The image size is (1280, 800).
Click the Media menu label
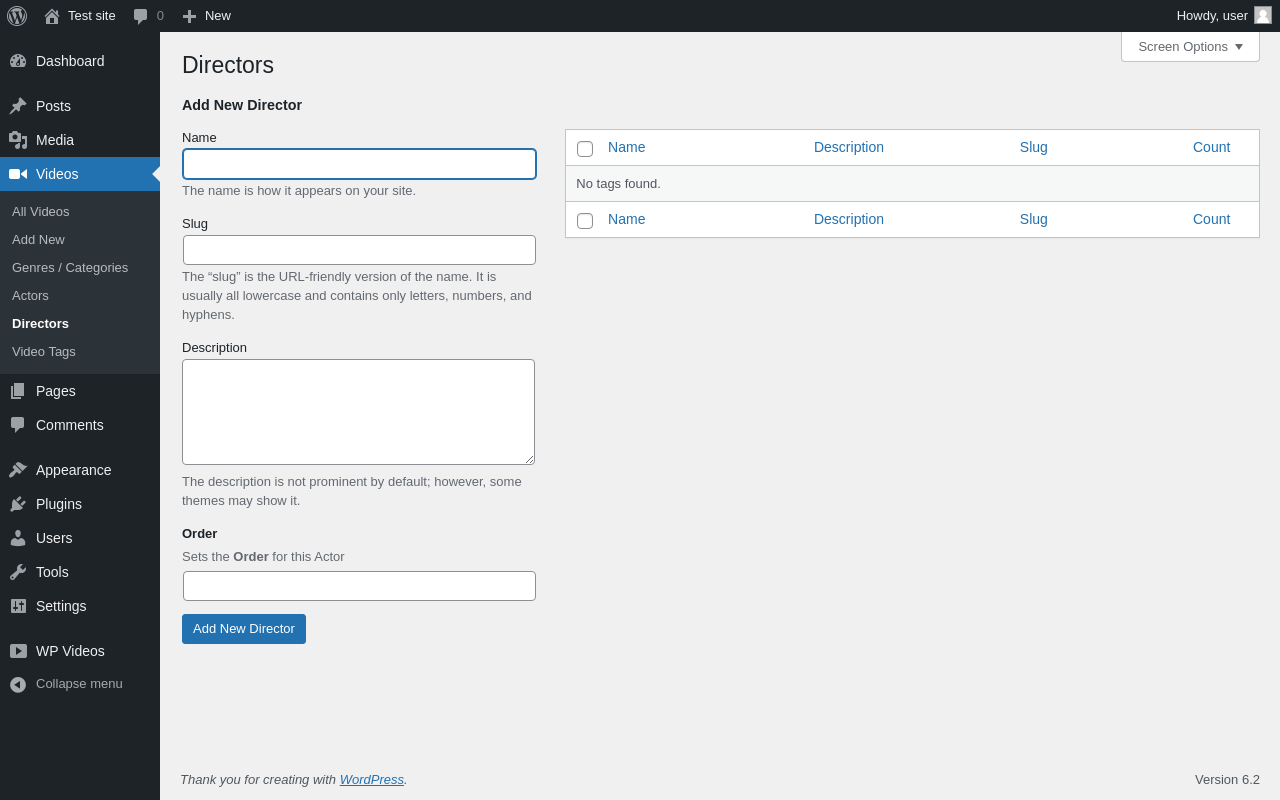click(55, 140)
